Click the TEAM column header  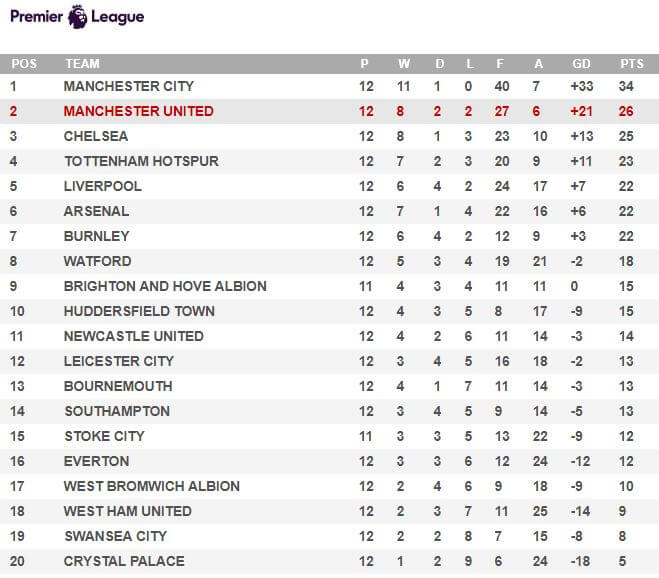82,64
